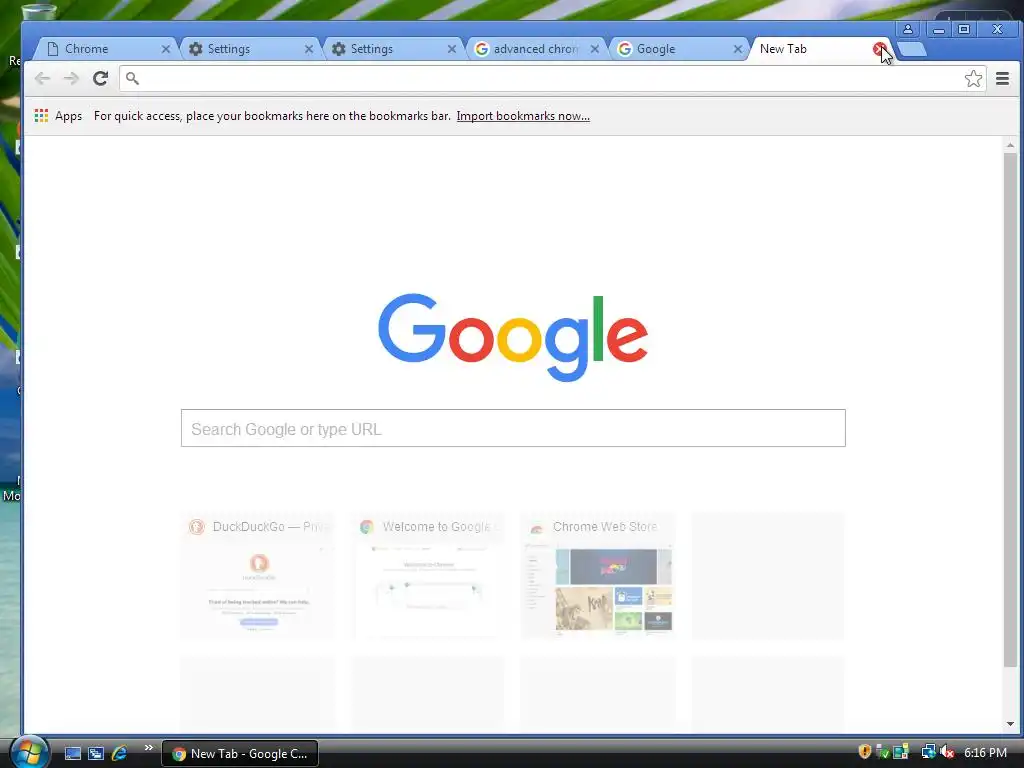The image size is (1024, 768).
Task: Click the page scrollbar down arrow
Action: coord(1010,724)
